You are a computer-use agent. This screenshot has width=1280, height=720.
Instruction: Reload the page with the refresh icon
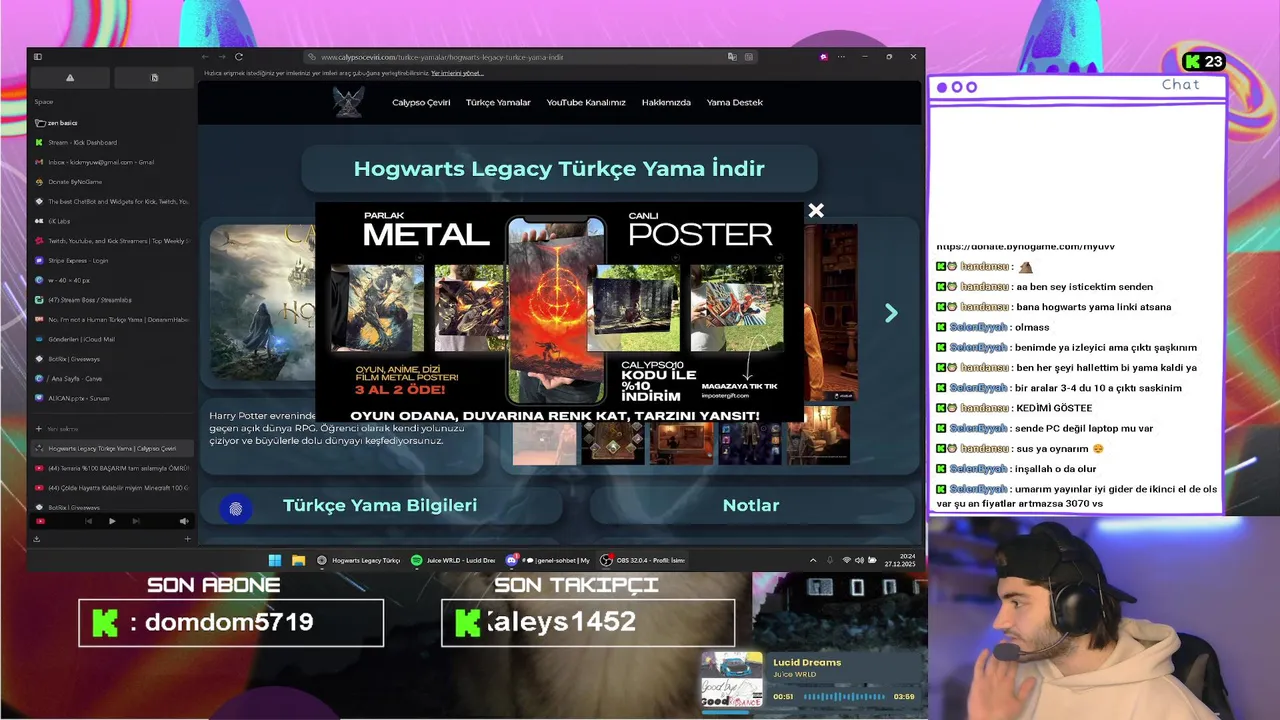pos(239,57)
